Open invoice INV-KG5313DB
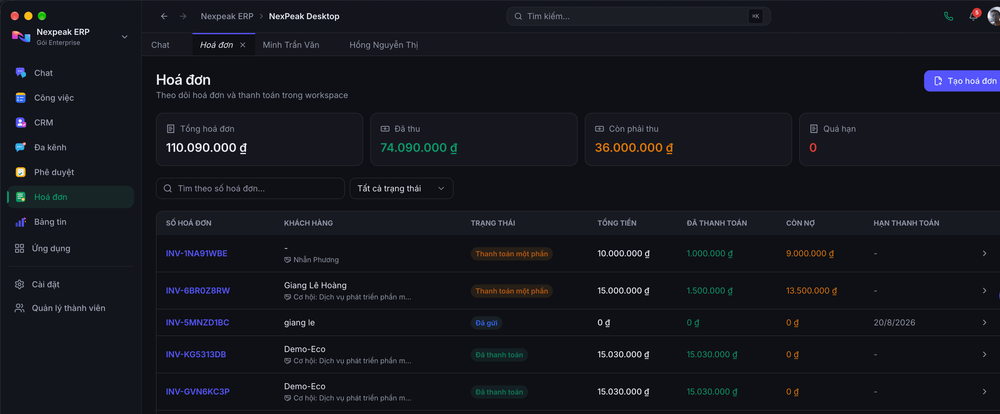Screen dimensions: 1000x414 [196, 354]
